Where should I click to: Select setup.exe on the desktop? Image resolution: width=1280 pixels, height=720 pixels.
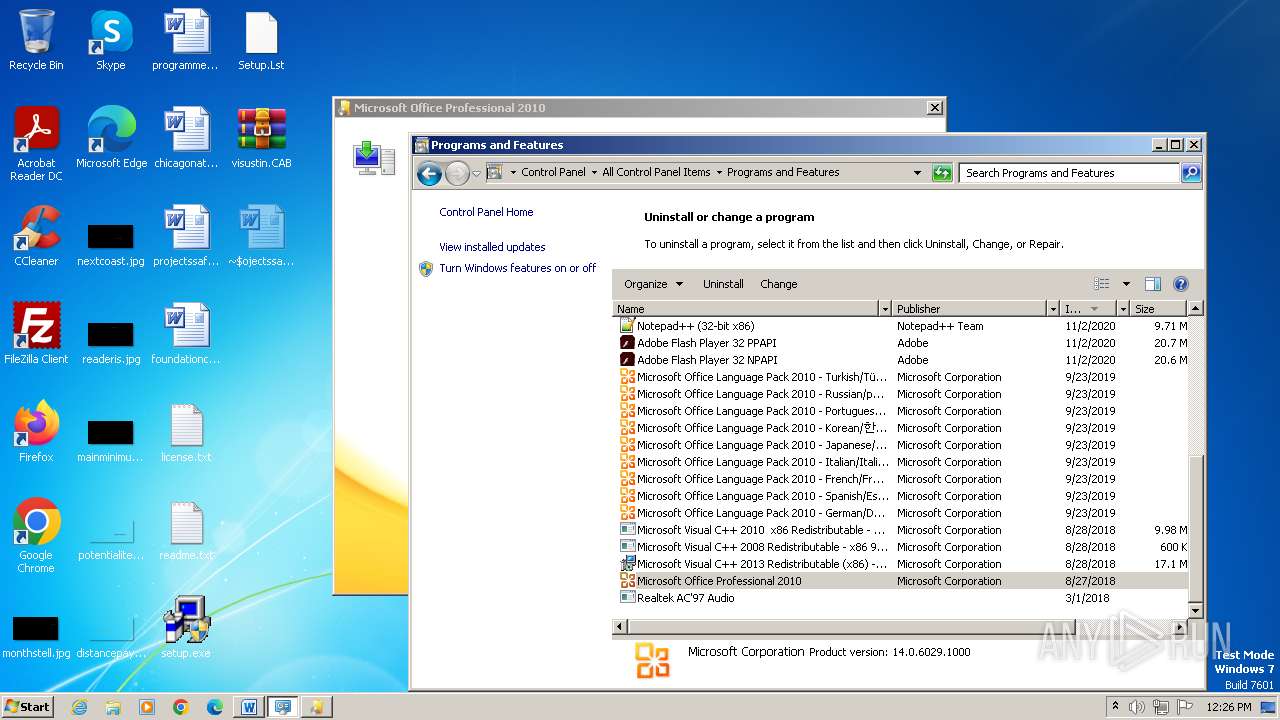(x=186, y=627)
